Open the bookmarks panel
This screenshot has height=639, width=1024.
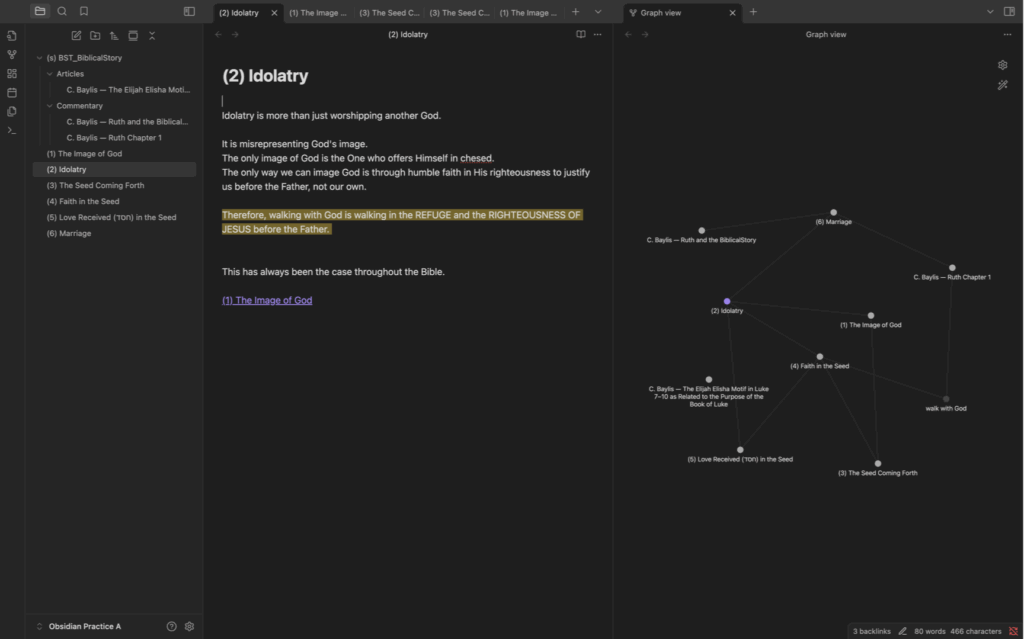coord(84,11)
